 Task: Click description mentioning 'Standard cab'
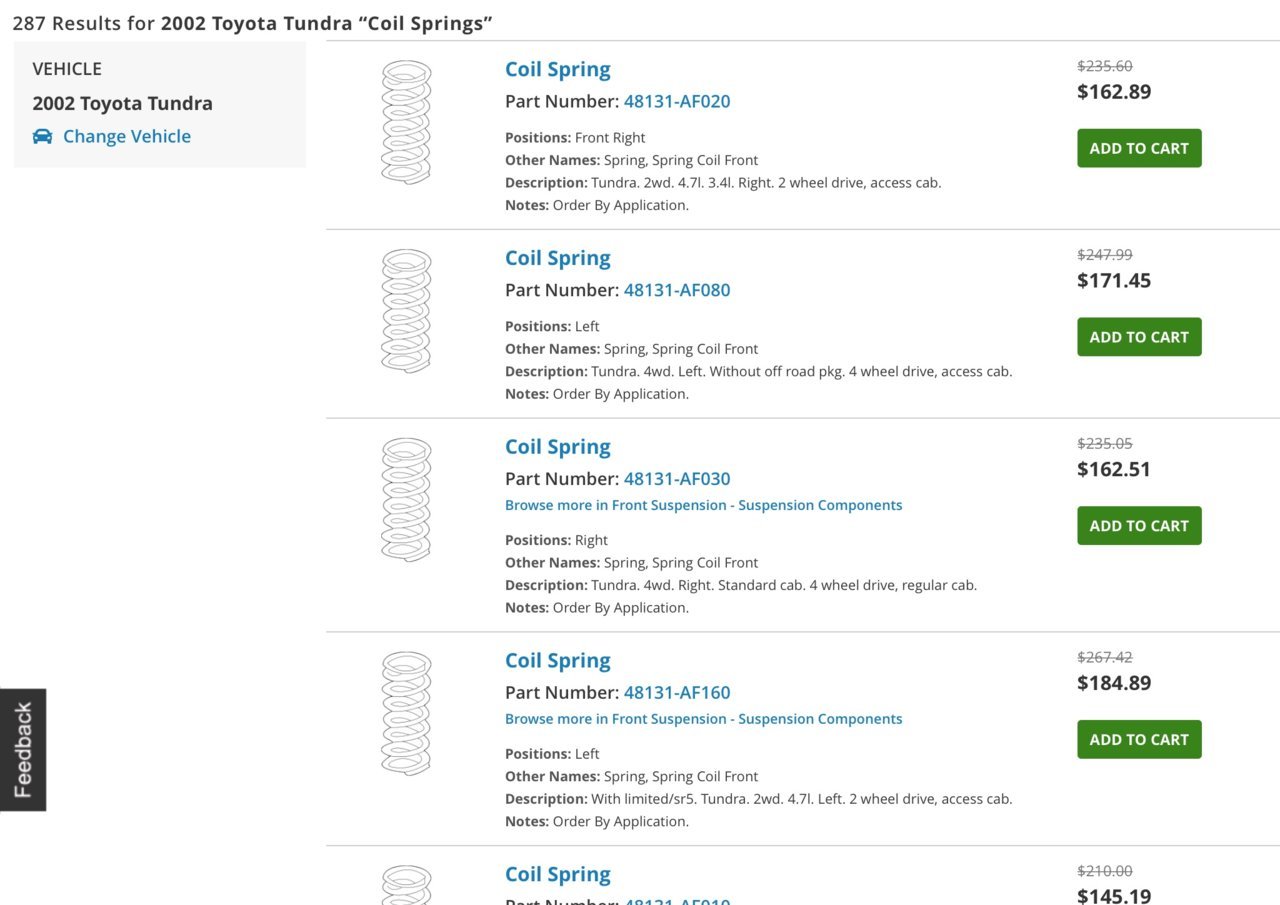coord(741,585)
